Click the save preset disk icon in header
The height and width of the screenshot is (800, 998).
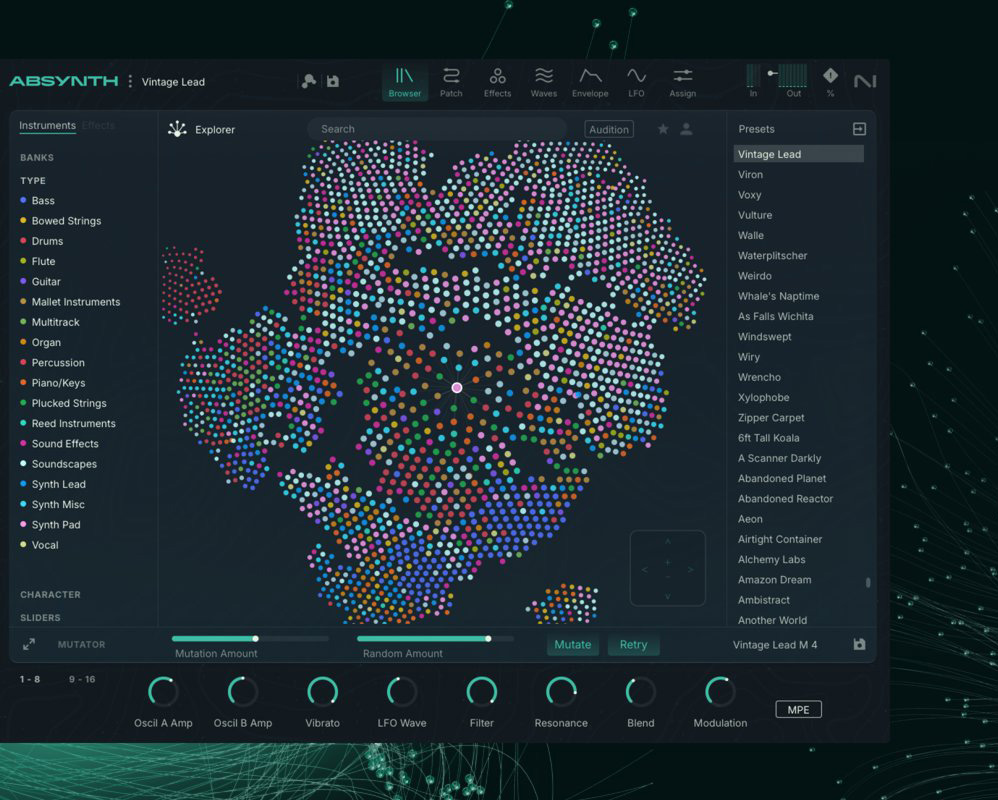[333, 81]
